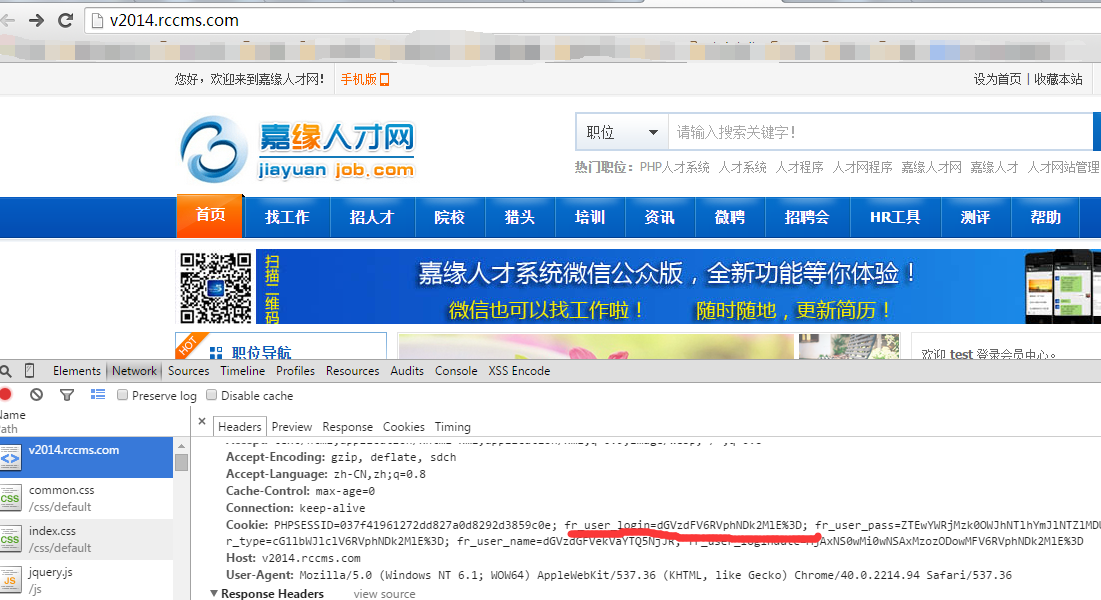Viewport: 1101px width, 600px height.
Task: Toggle the network filter funnel icon
Action: point(67,395)
